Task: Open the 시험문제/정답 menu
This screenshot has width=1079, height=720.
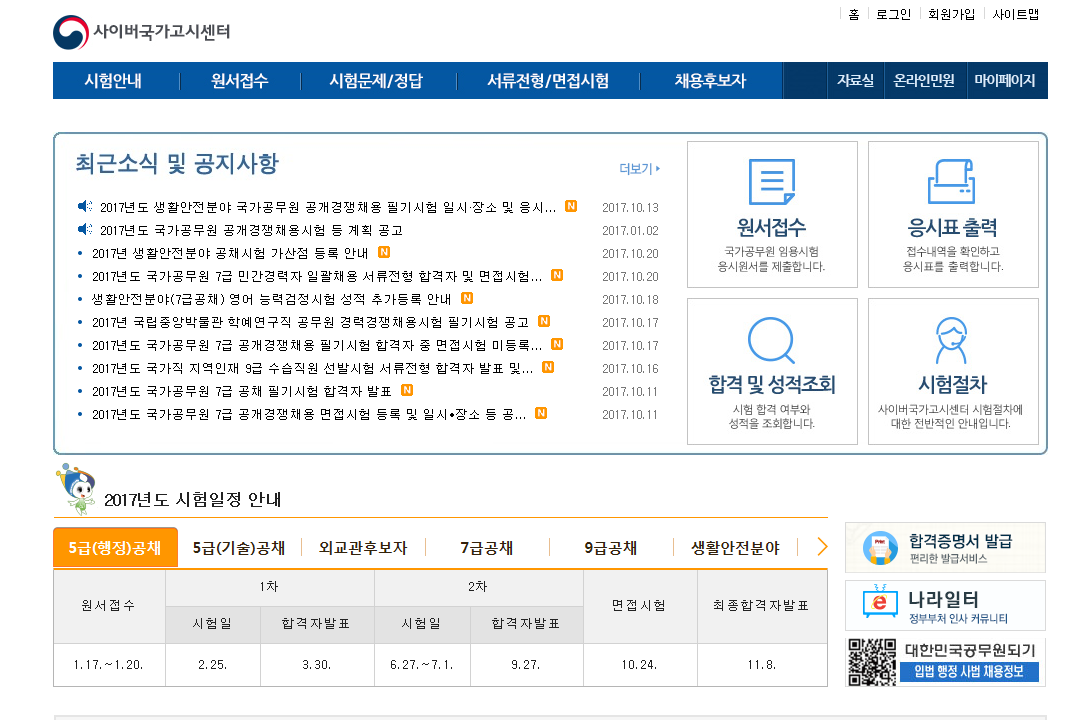Action: tap(376, 81)
